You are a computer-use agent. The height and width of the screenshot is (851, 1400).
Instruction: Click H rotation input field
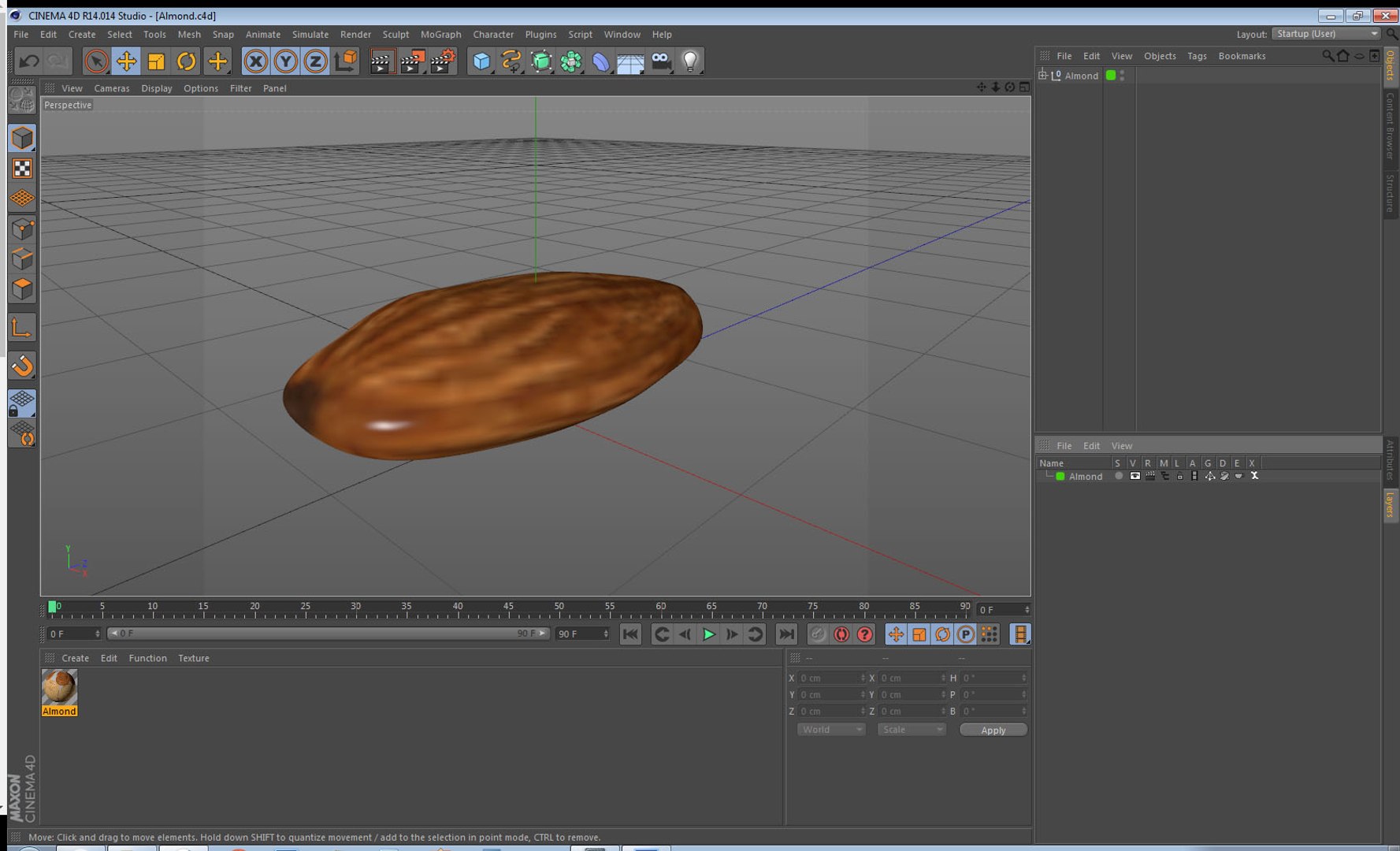993,678
